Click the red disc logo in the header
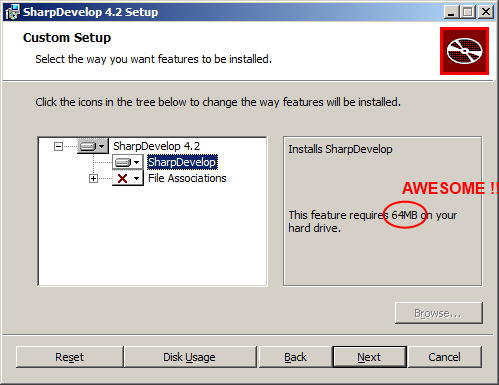The width and height of the screenshot is (499, 385). coord(464,51)
